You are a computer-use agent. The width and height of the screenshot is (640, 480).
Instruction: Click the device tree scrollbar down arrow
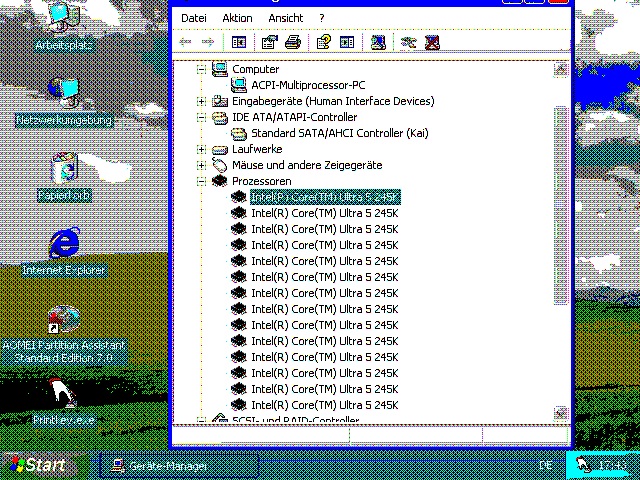coord(562,413)
